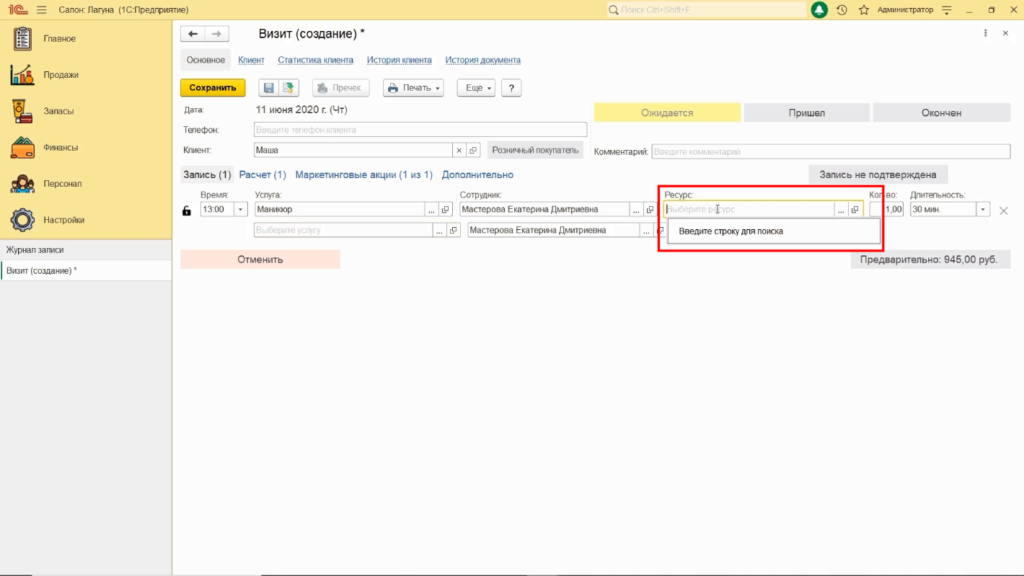Viewport: 1024px width, 576px height.
Task: Click the floppy disk save icon
Action: (268, 88)
